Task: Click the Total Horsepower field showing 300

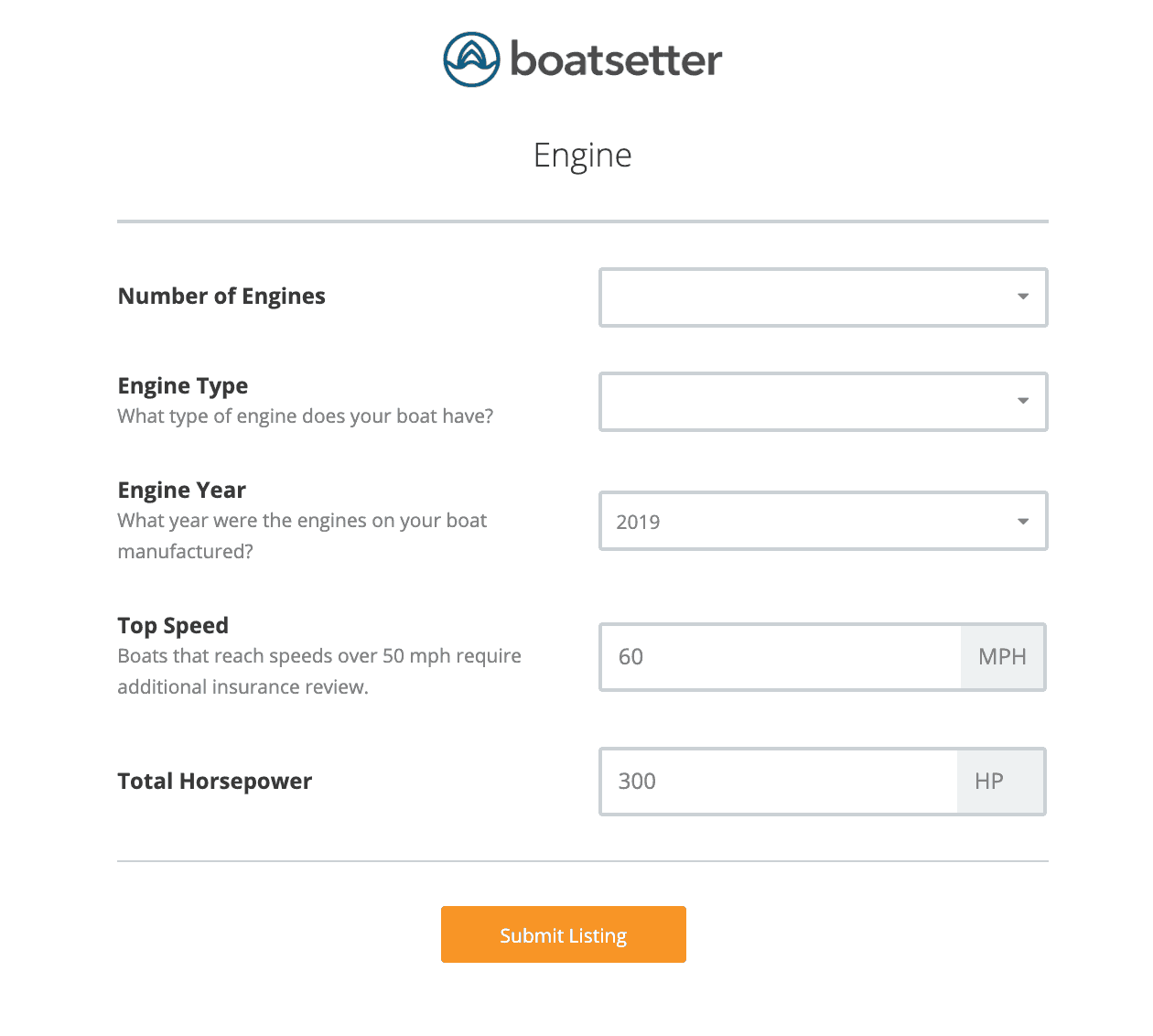Action: pyautogui.click(x=778, y=781)
